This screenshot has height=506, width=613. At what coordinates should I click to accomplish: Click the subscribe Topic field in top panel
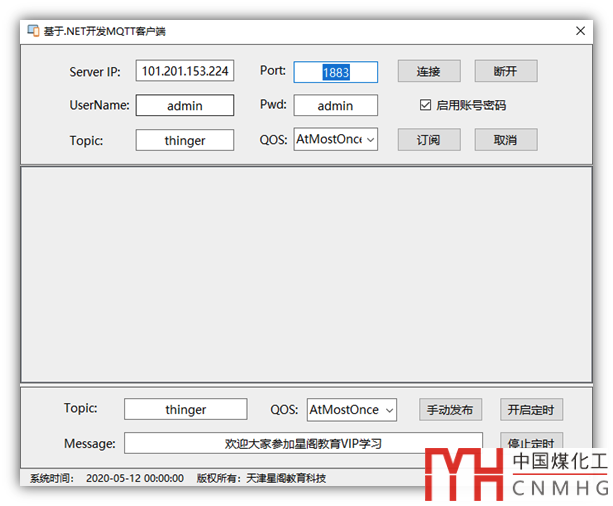(x=185, y=140)
